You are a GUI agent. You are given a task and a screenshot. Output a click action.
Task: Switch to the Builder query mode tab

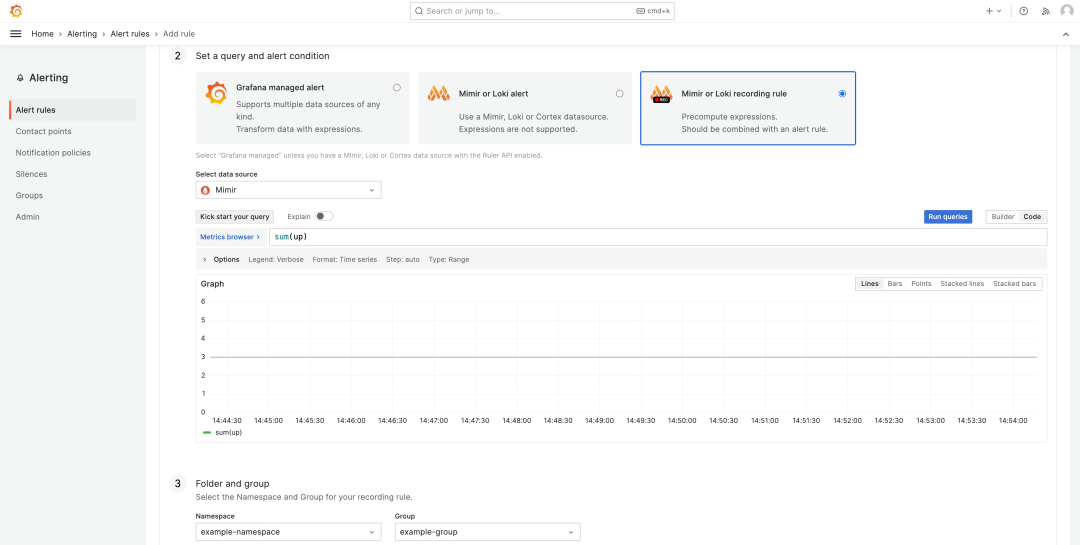[x=1002, y=216]
